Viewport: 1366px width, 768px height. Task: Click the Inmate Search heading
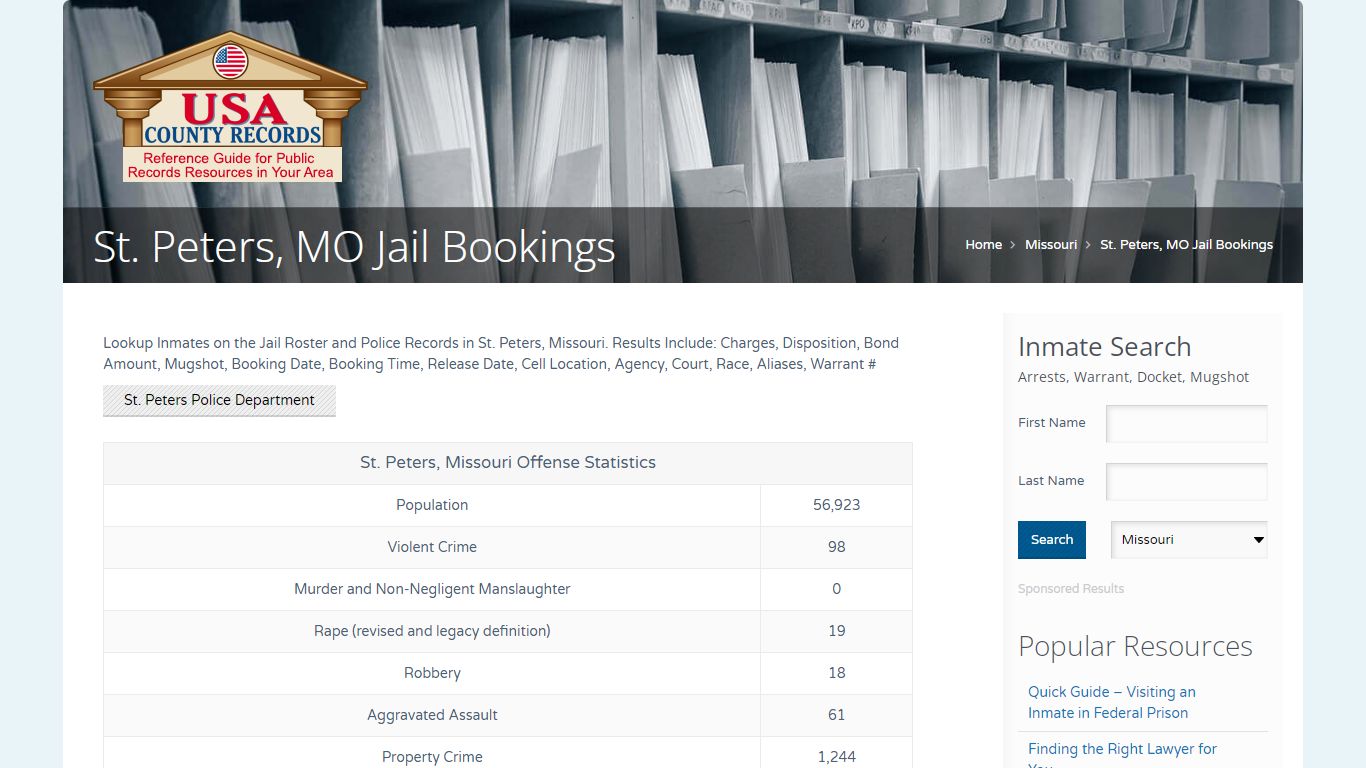click(x=1104, y=347)
